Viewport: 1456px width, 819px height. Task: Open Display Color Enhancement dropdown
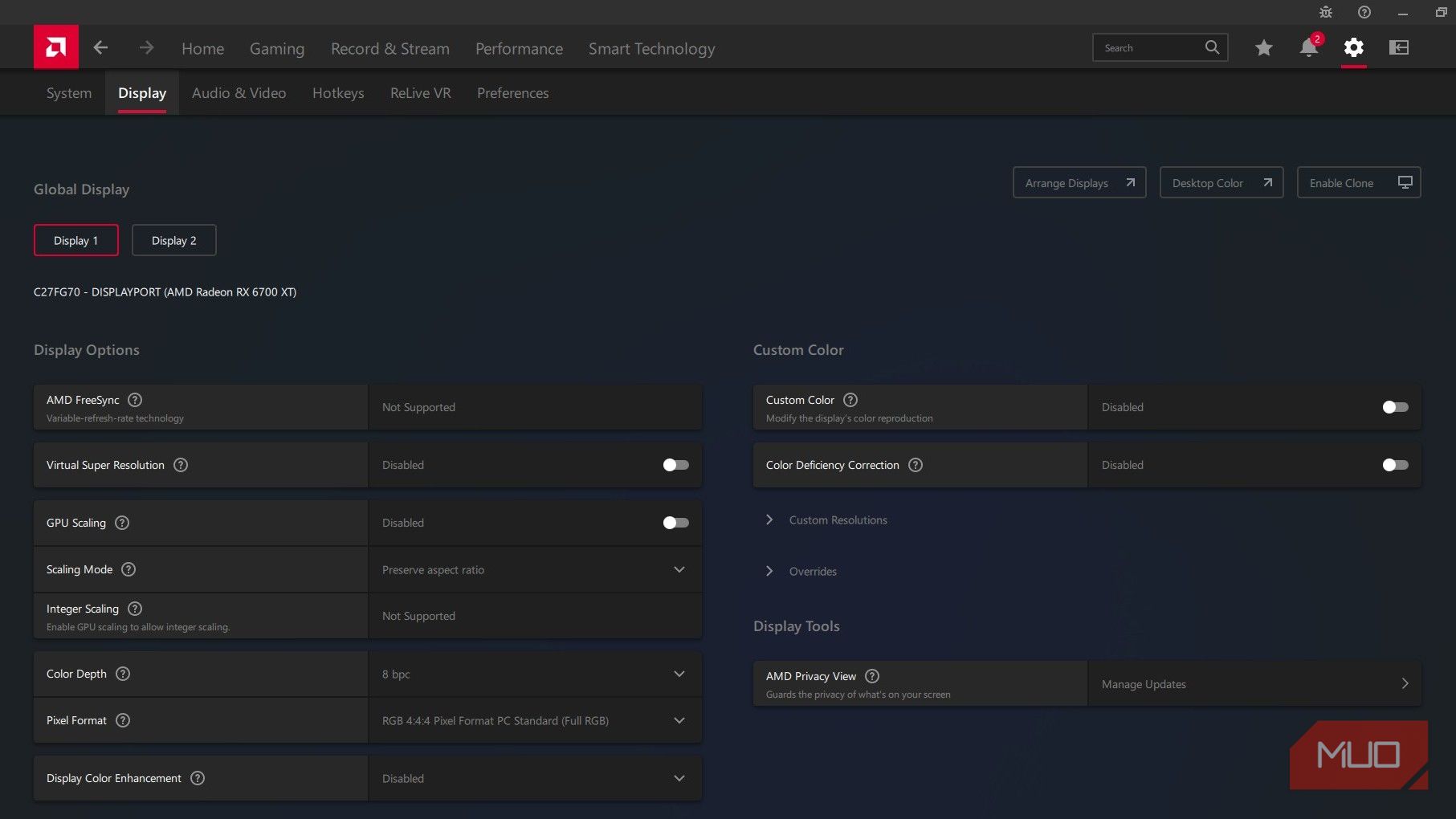pos(535,778)
